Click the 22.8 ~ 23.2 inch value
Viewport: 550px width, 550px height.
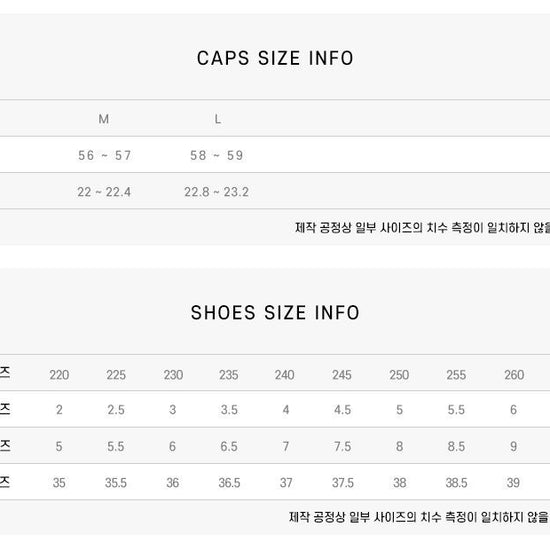[216, 192]
